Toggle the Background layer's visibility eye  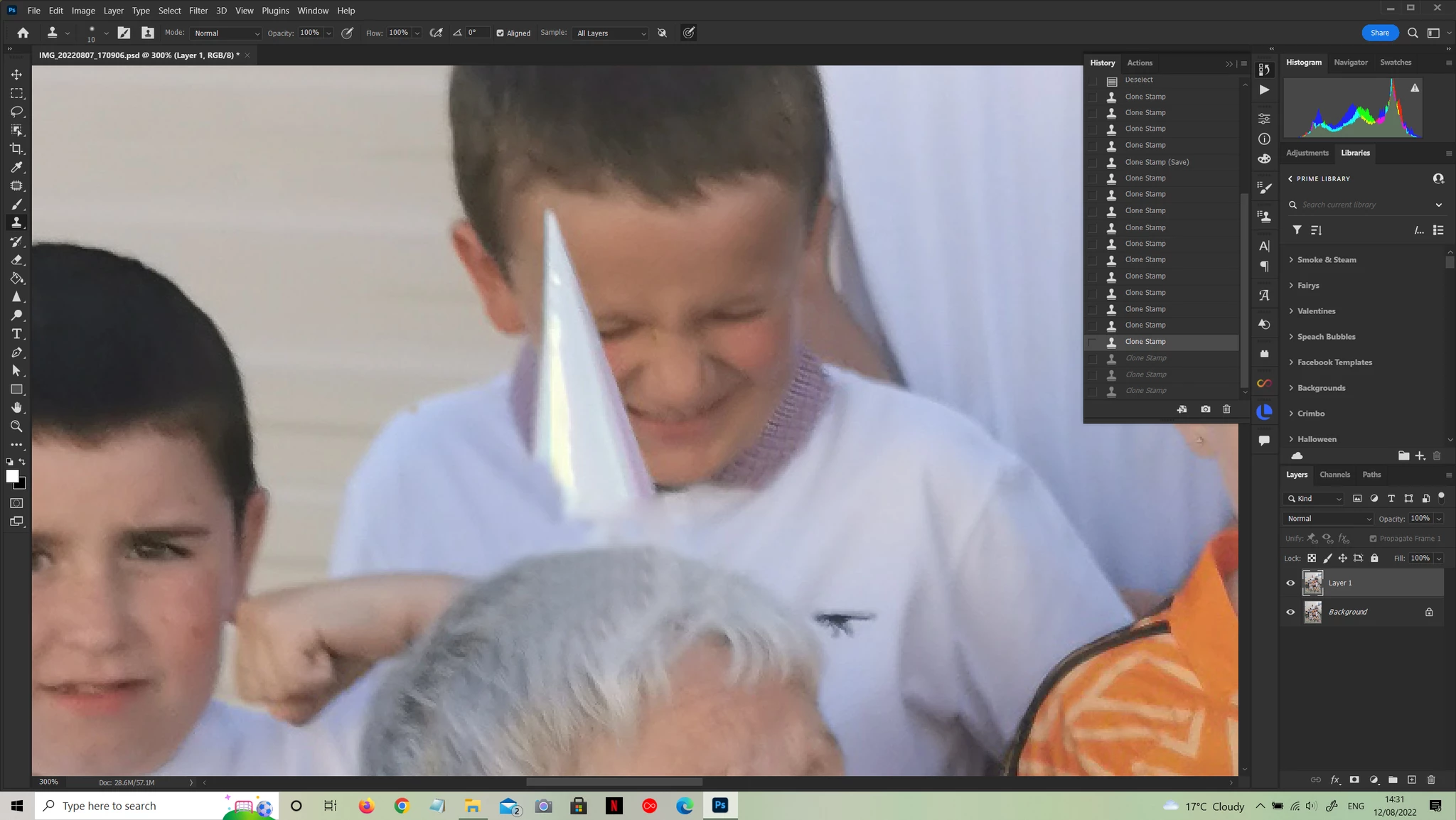pyautogui.click(x=1290, y=612)
